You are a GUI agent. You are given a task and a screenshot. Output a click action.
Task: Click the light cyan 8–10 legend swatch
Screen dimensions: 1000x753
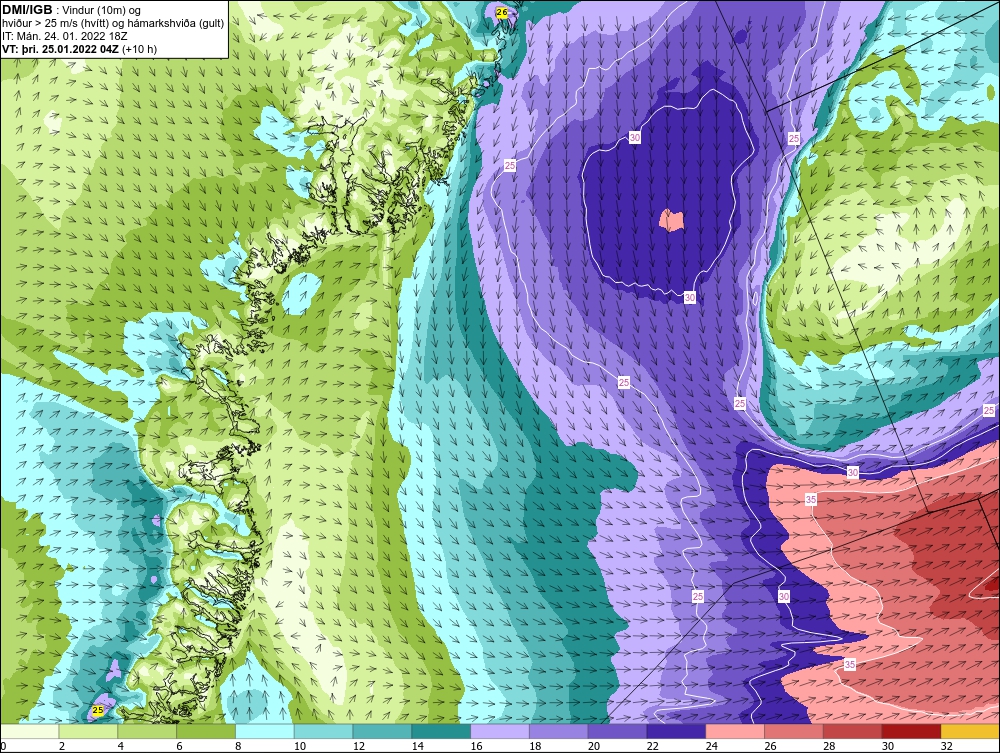pyautogui.click(x=265, y=731)
